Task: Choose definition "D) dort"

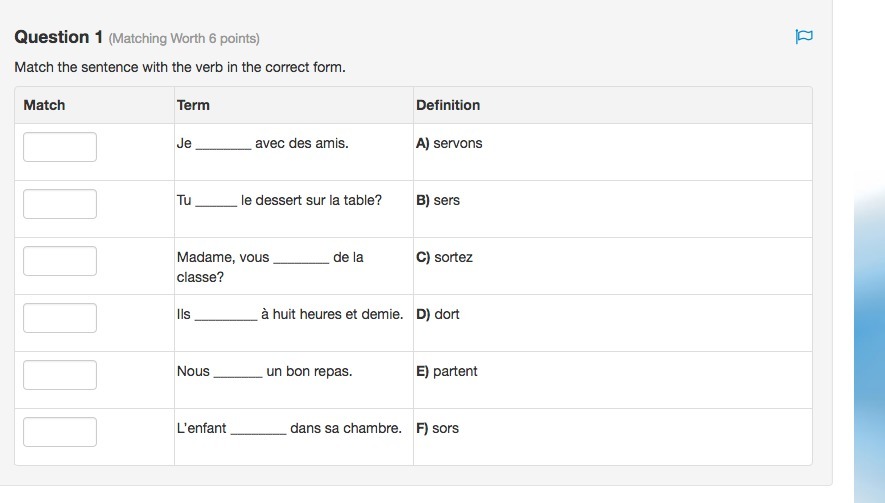Action: (x=438, y=314)
